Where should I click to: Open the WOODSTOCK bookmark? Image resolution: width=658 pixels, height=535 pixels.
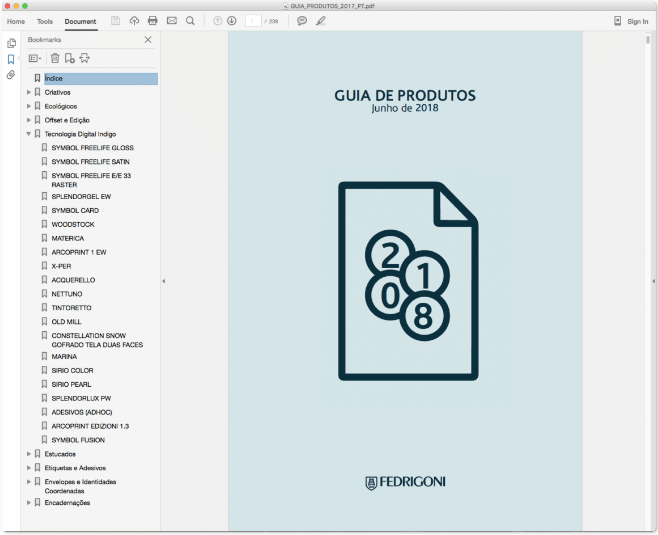coord(72,225)
